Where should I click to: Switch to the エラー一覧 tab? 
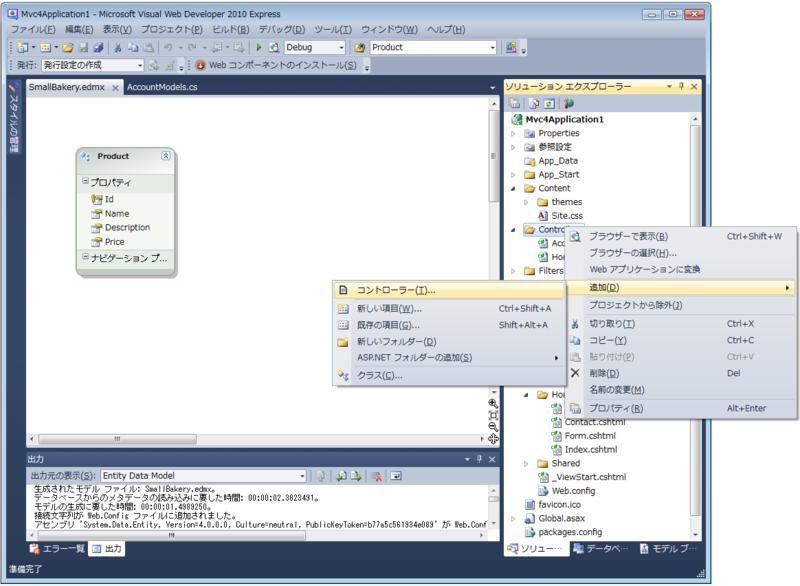pos(58,549)
